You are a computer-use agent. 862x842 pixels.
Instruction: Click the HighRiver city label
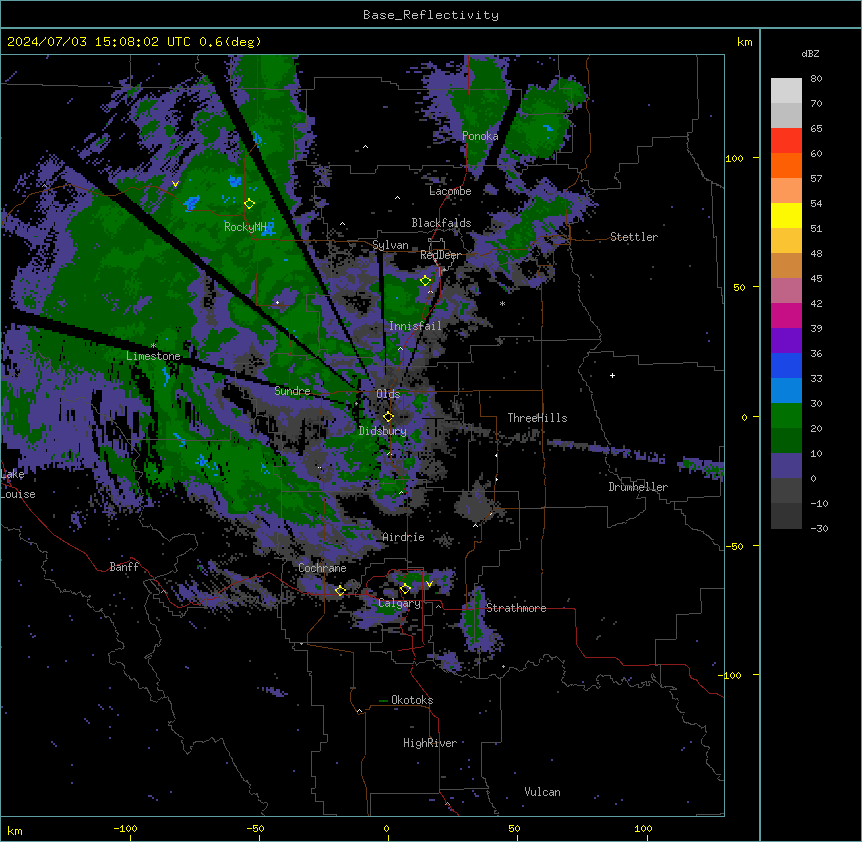click(430, 743)
